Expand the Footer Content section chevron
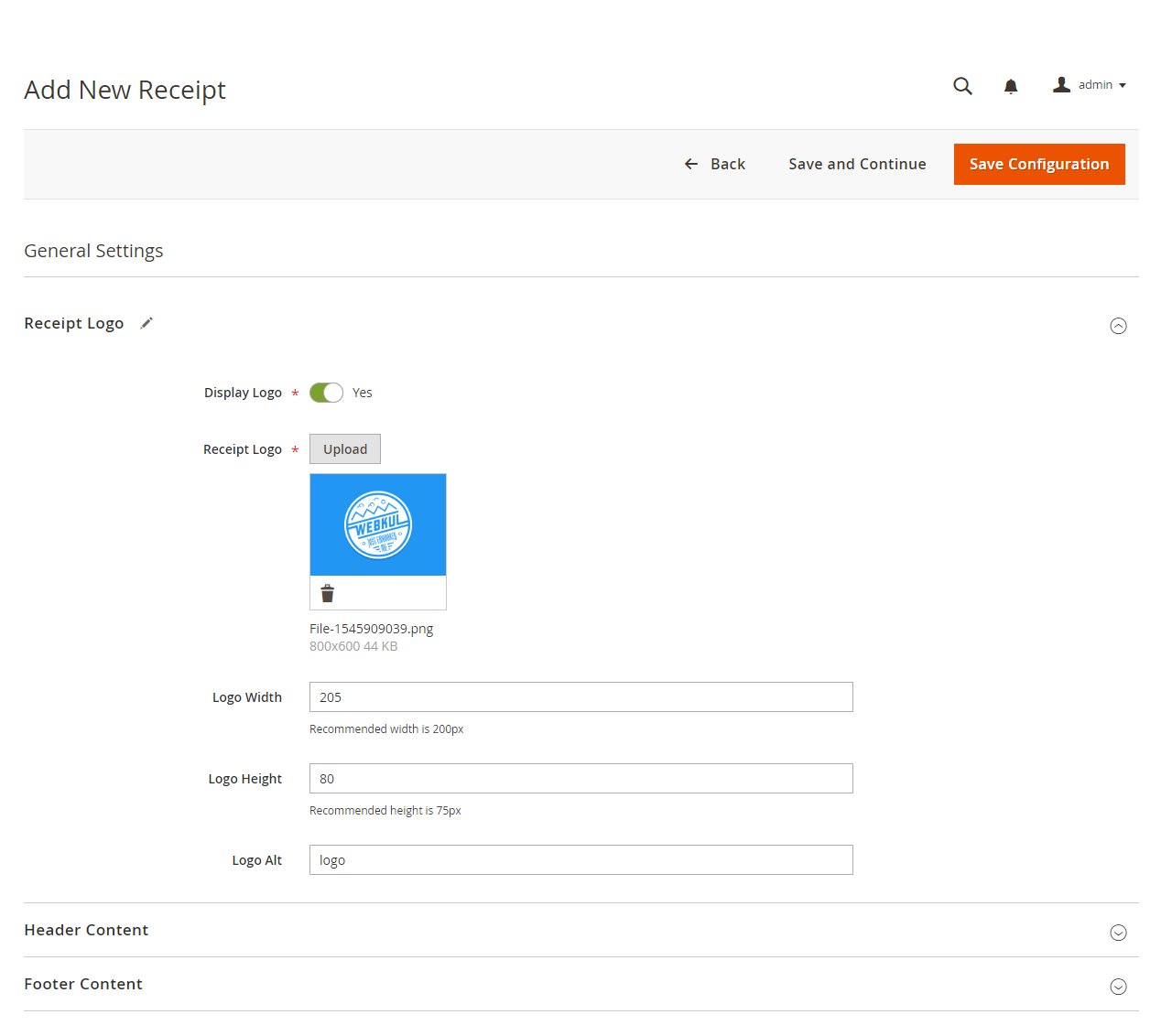 [1118, 987]
